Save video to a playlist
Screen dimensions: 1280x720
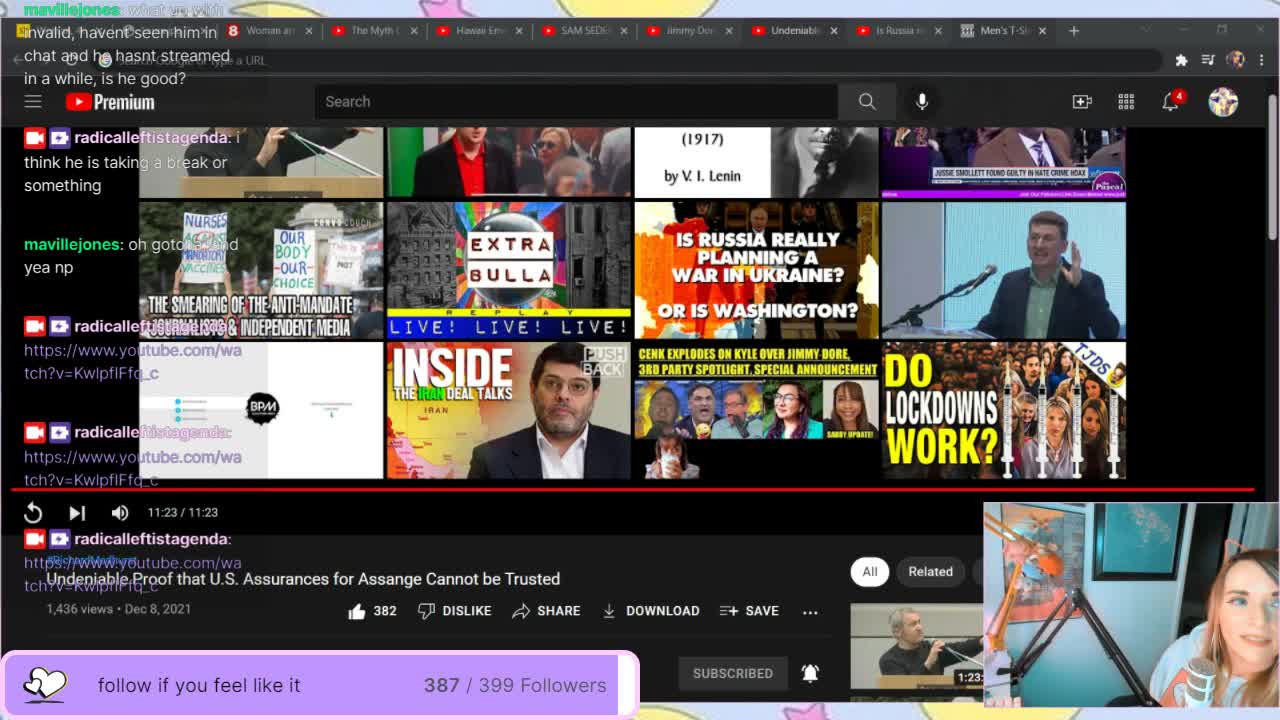pyautogui.click(x=749, y=610)
